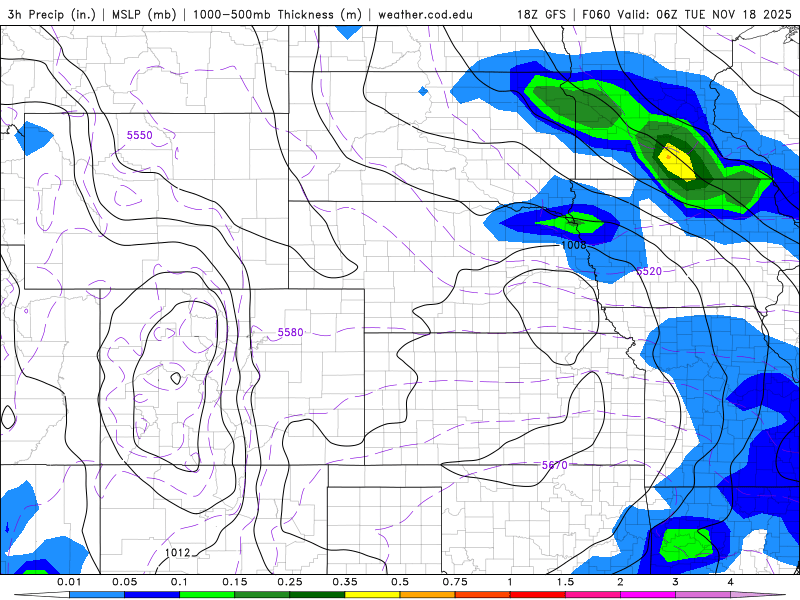Click the orange 0.5 inch color bar segment
Viewport: 800px width, 600px height.
pyautogui.click(x=428, y=595)
